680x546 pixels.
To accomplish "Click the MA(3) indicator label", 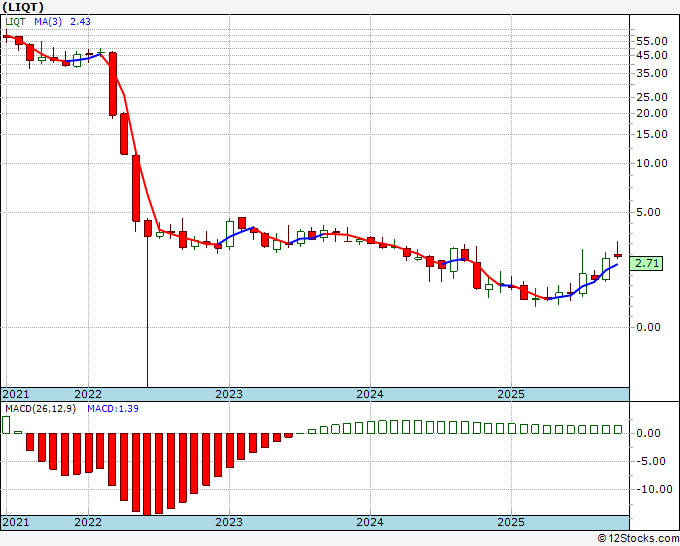I will click(x=48, y=22).
